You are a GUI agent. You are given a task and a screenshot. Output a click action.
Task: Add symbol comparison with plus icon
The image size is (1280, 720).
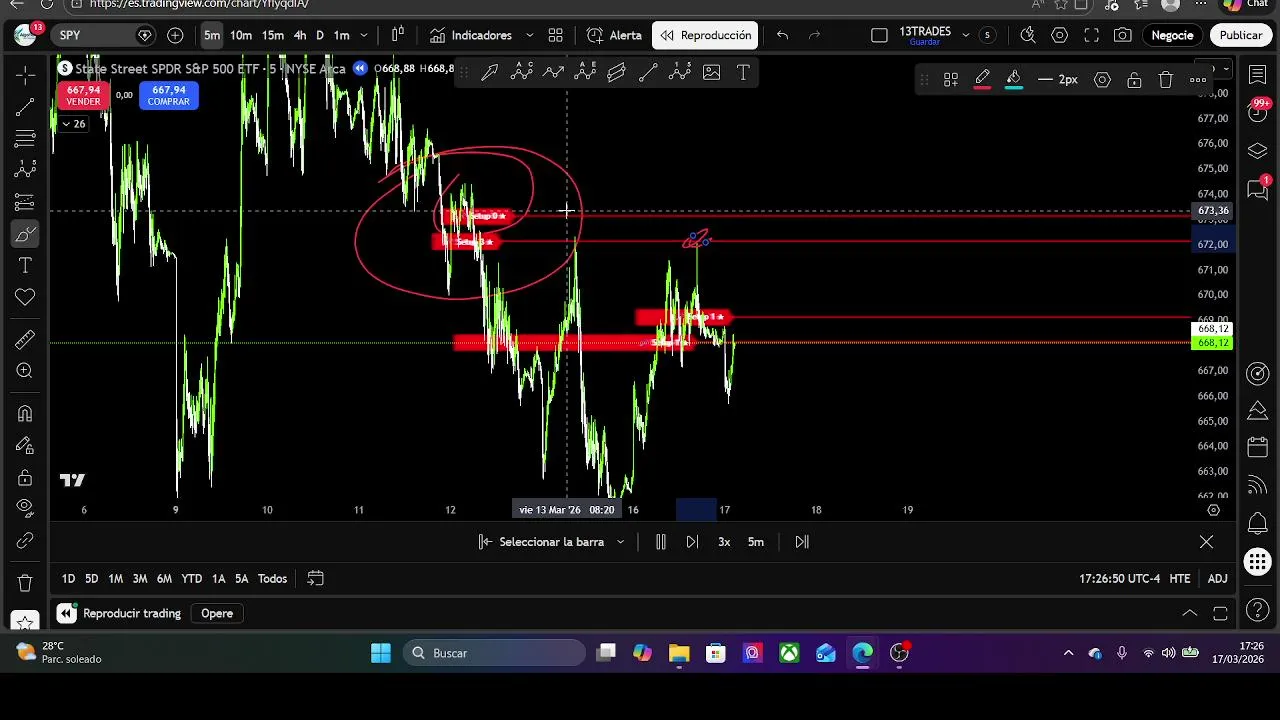(x=175, y=35)
